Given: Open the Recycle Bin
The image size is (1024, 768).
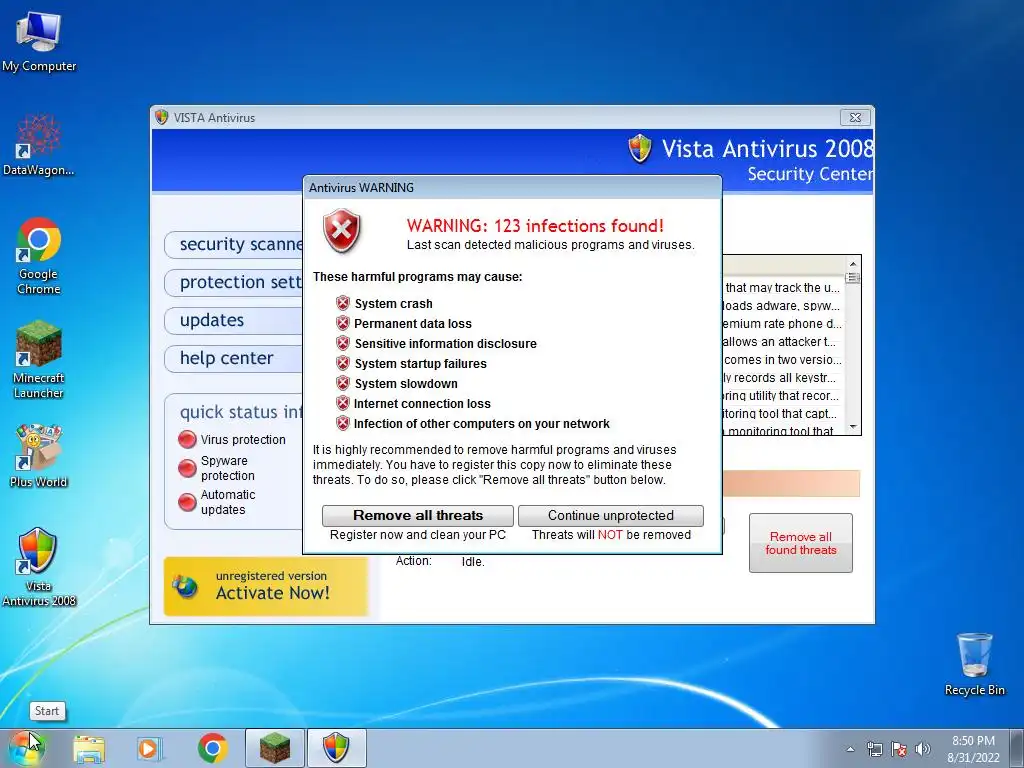Looking at the screenshot, I should 974,664.
